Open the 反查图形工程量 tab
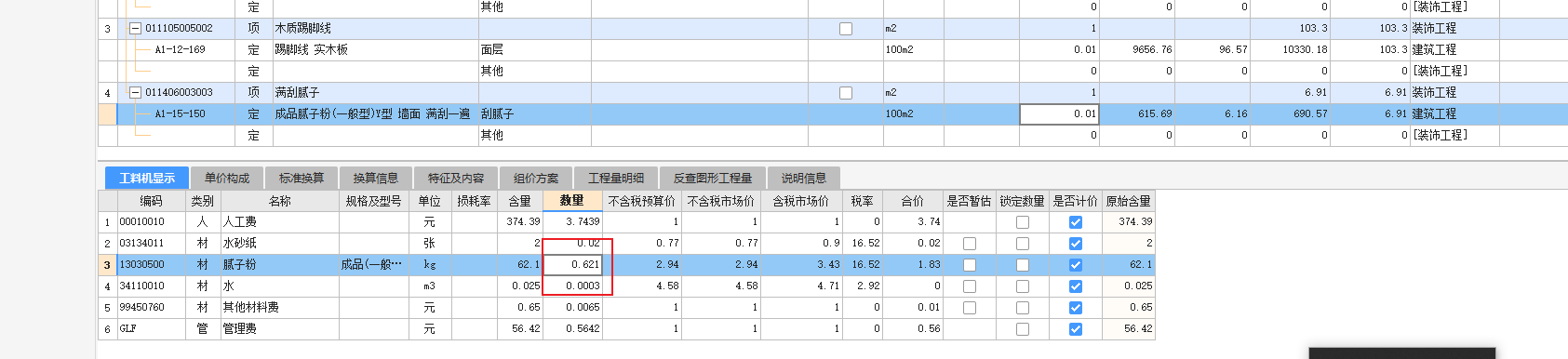The width and height of the screenshot is (1568, 359). (x=713, y=178)
